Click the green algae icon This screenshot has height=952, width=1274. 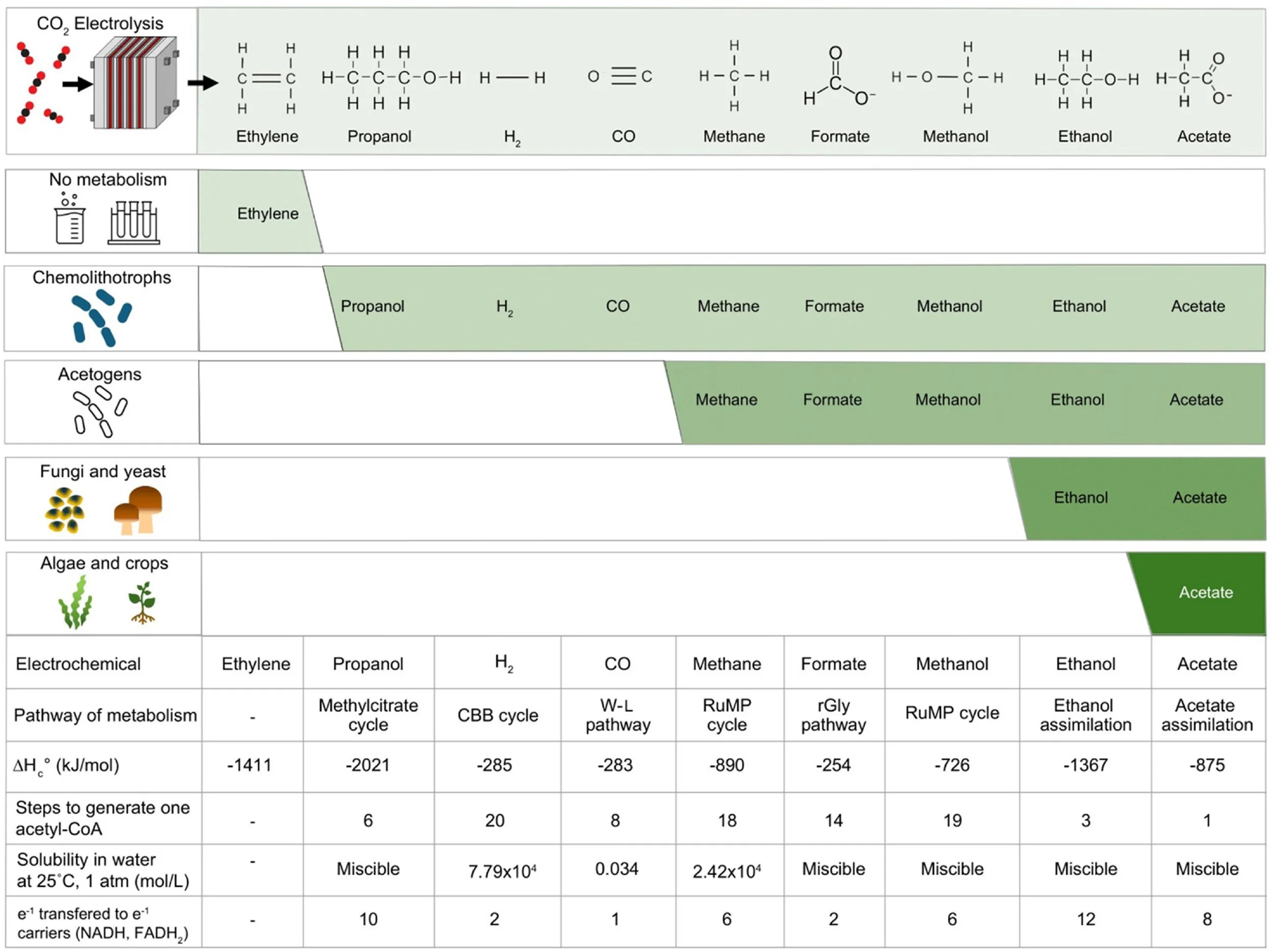[x=75, y=602]
